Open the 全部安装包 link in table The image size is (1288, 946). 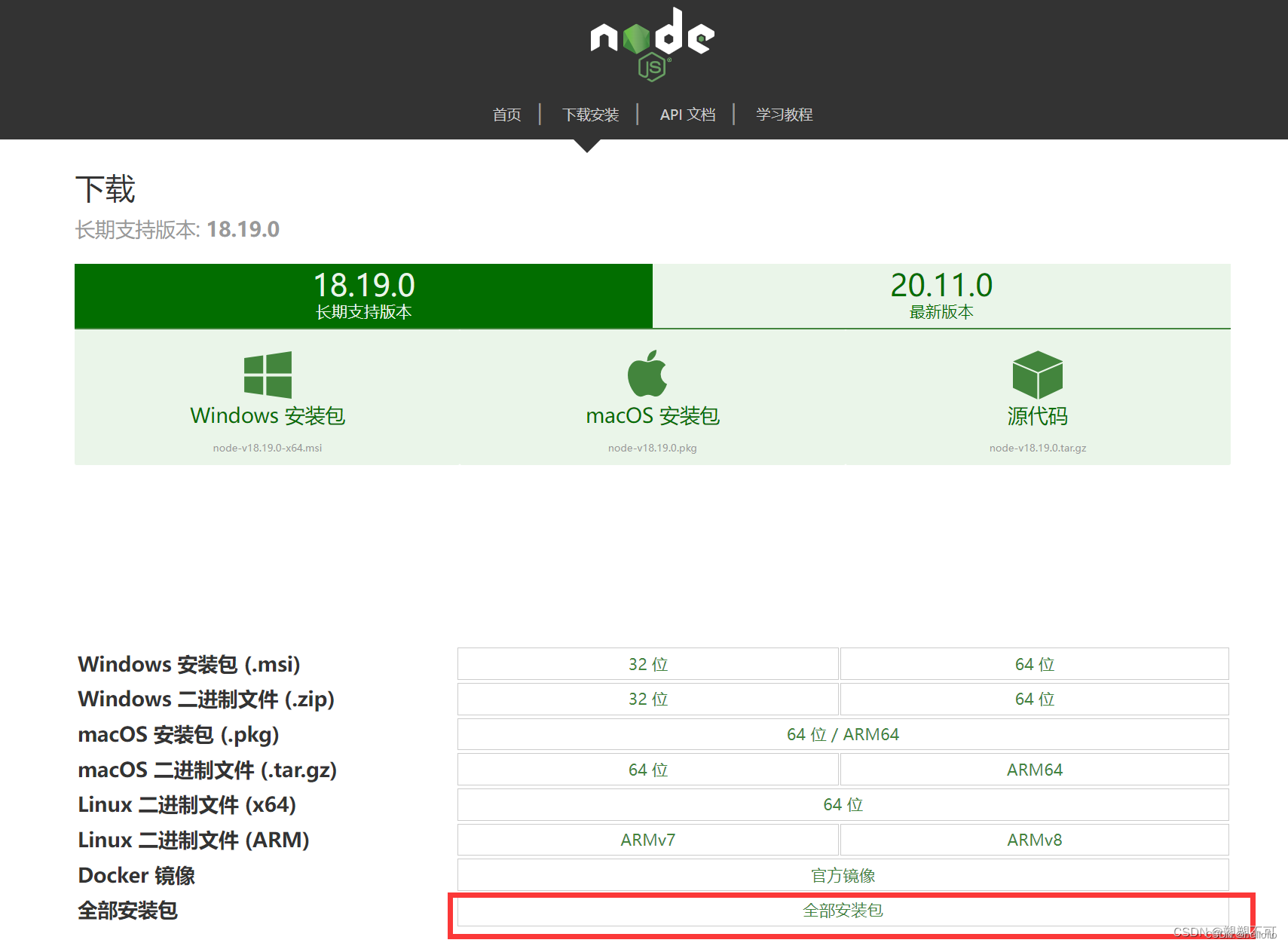click(x=843, y=911)
